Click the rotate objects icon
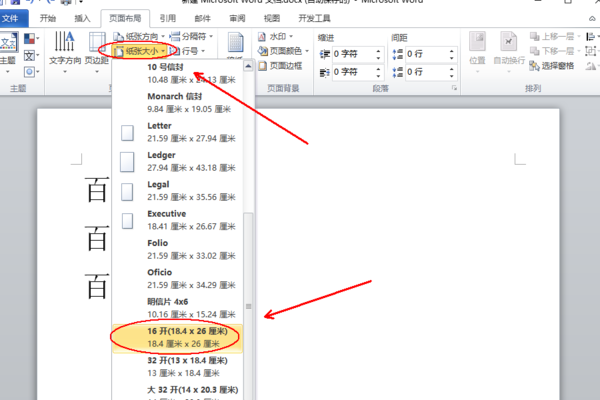The width and height of the screenshot is (600, 400). [592, 66]
